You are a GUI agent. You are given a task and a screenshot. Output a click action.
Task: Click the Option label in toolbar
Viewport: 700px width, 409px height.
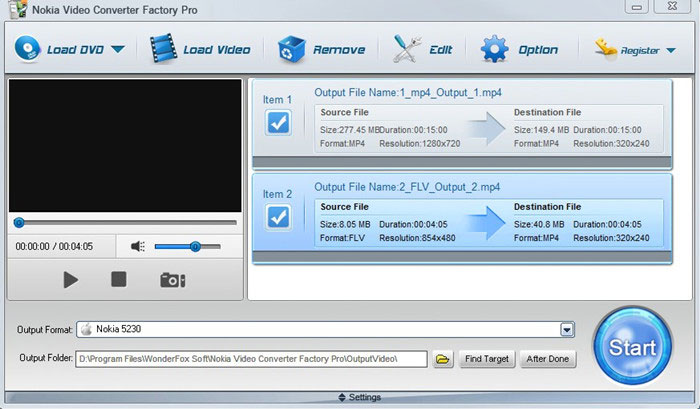tap(538, 50)
